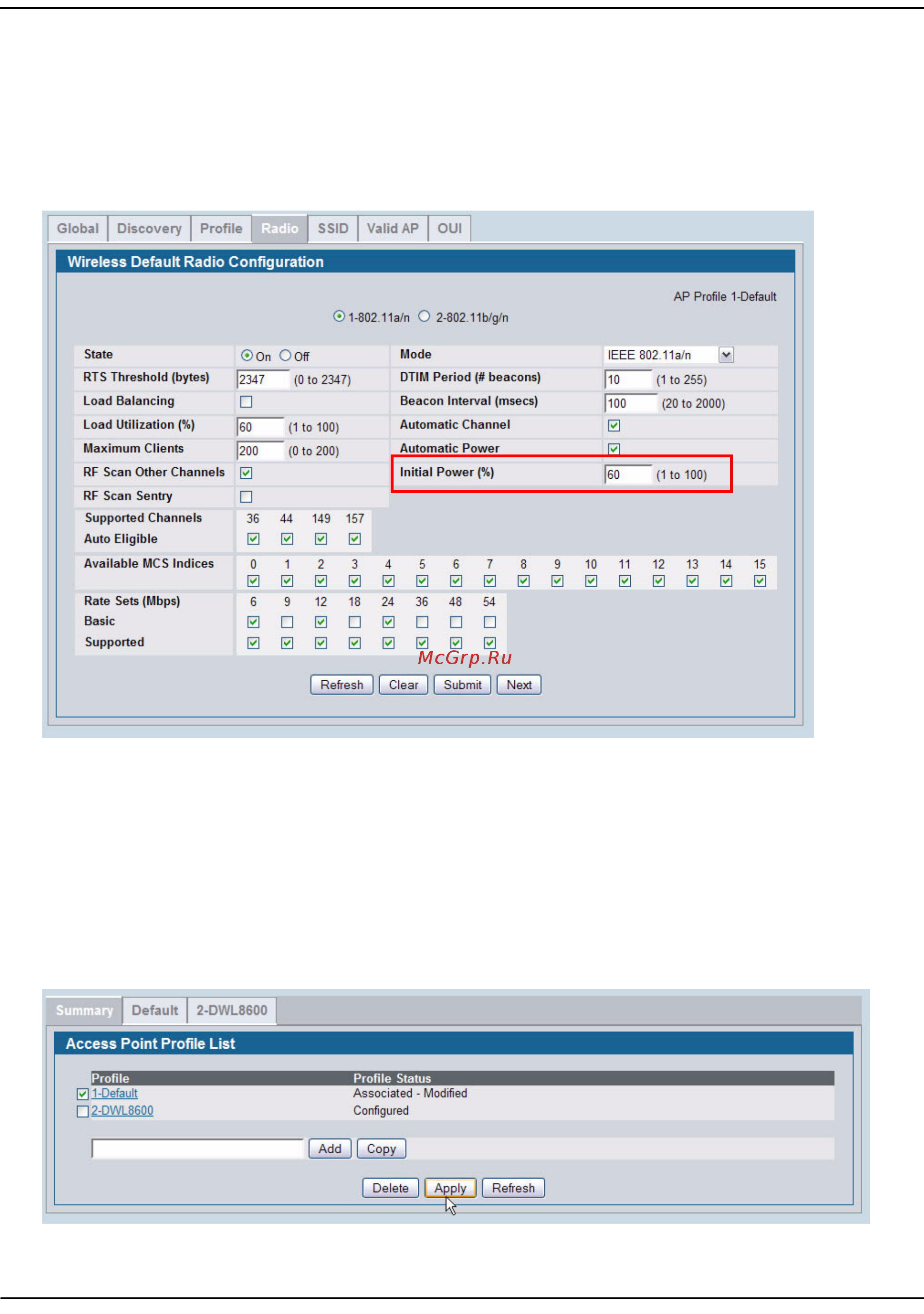Click the Copy button
Screen dimensions: 924x1314
coord(381,1149)
